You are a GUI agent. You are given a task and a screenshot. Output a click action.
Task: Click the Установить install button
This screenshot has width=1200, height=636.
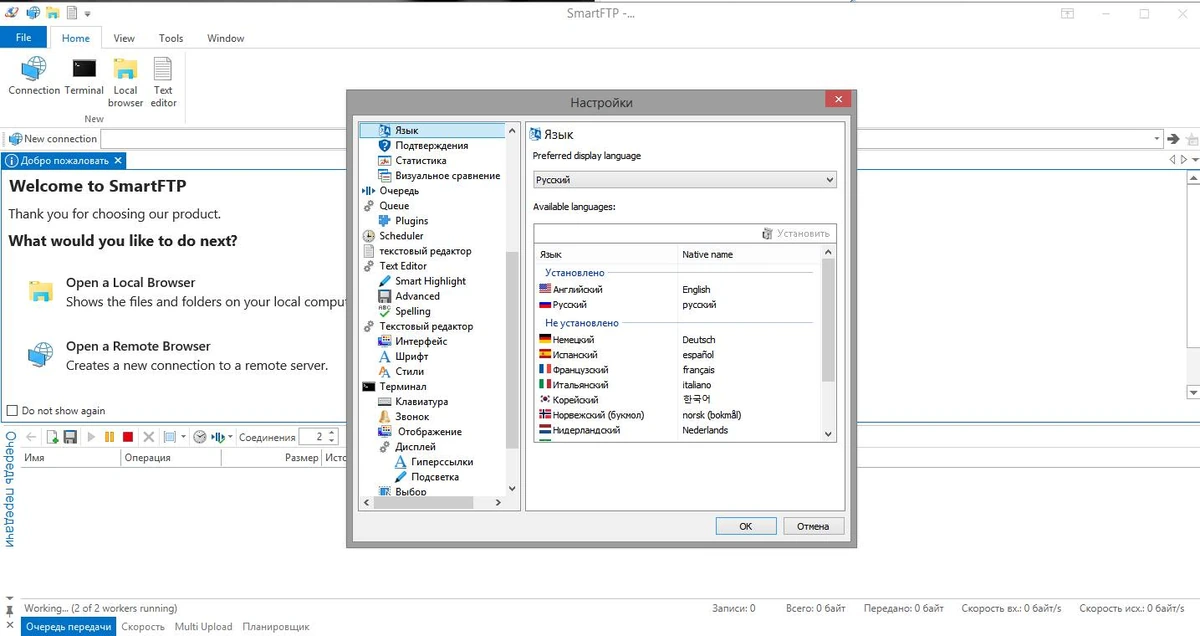coord(796,233)
